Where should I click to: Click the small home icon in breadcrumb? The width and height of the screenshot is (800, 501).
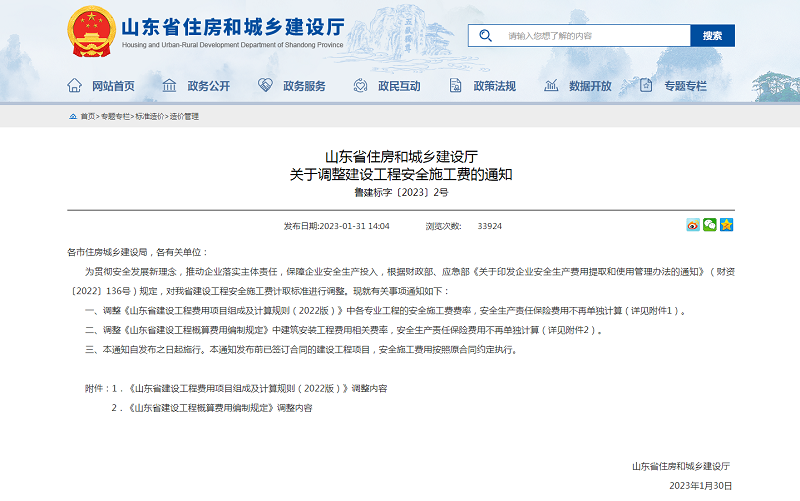[73, 116]
